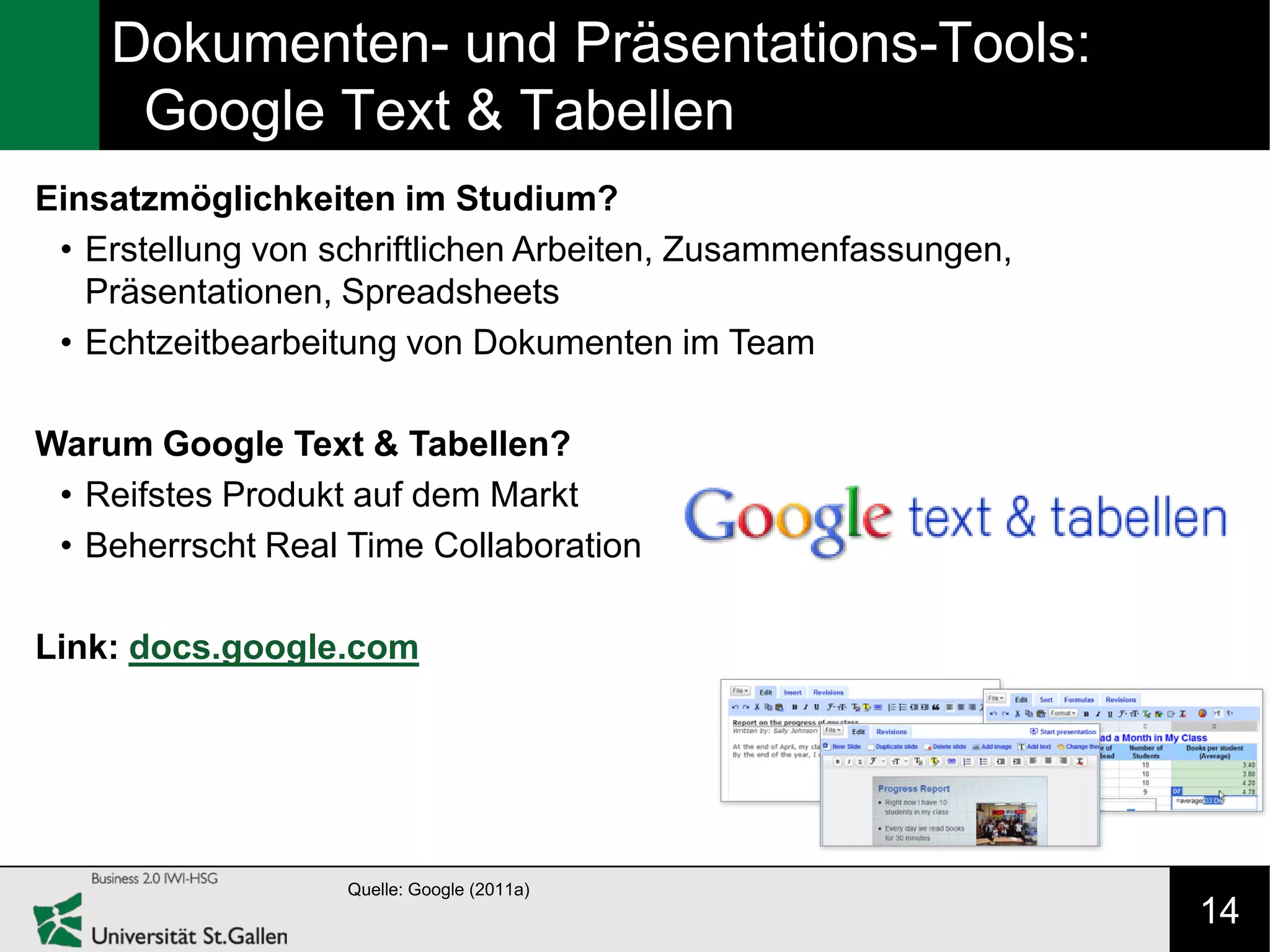Open File dropdown in the spreadsheet window
Viewport: 1270px width, 952px height.
[x=996, y=699]
